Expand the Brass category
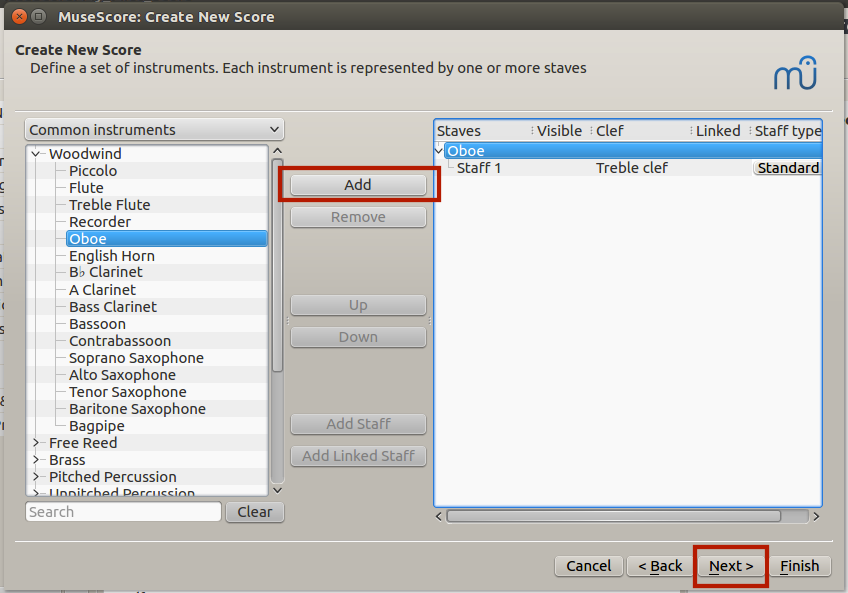 (36, 460)
